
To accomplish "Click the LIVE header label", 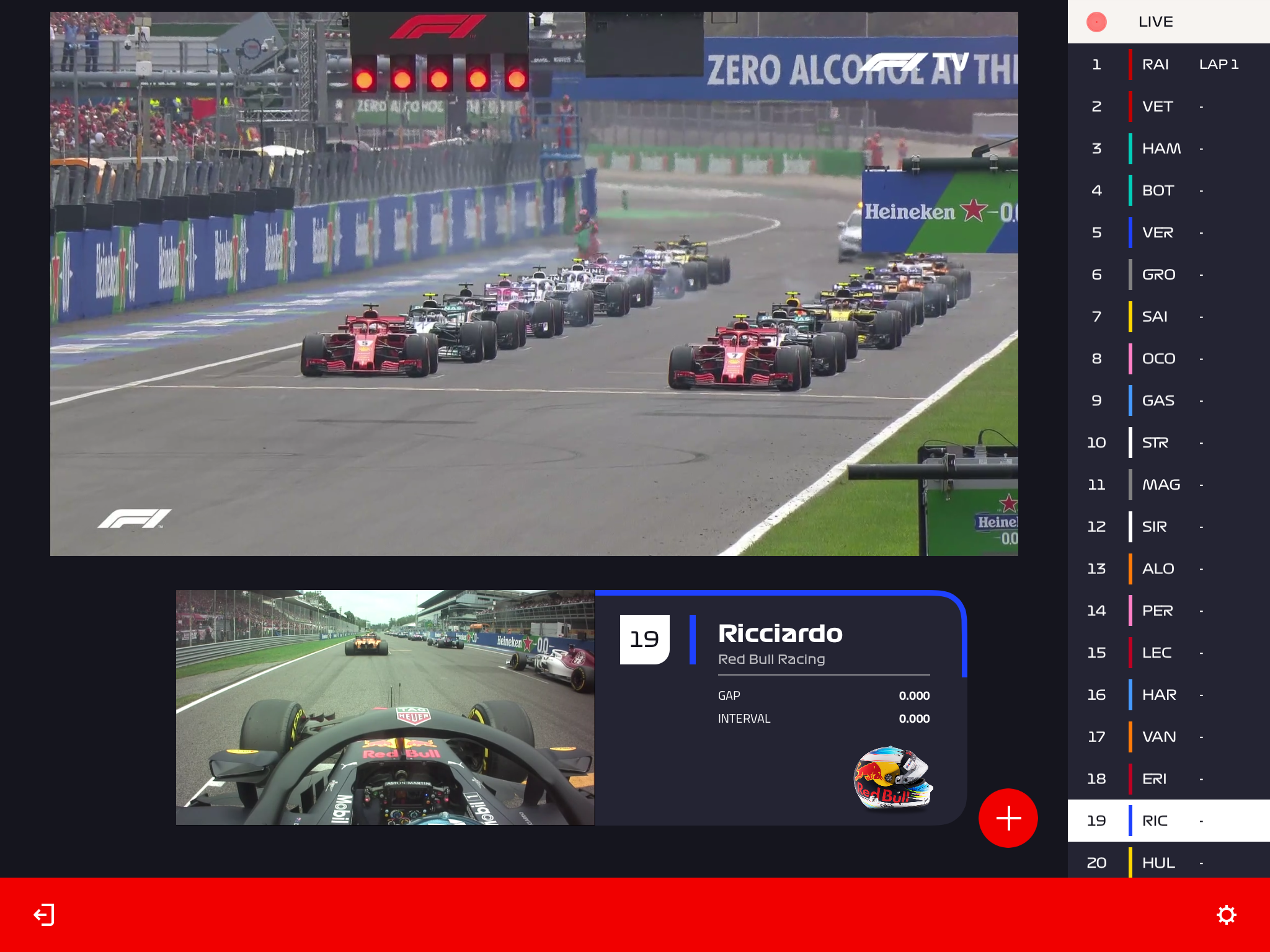I will point(1155,22).
